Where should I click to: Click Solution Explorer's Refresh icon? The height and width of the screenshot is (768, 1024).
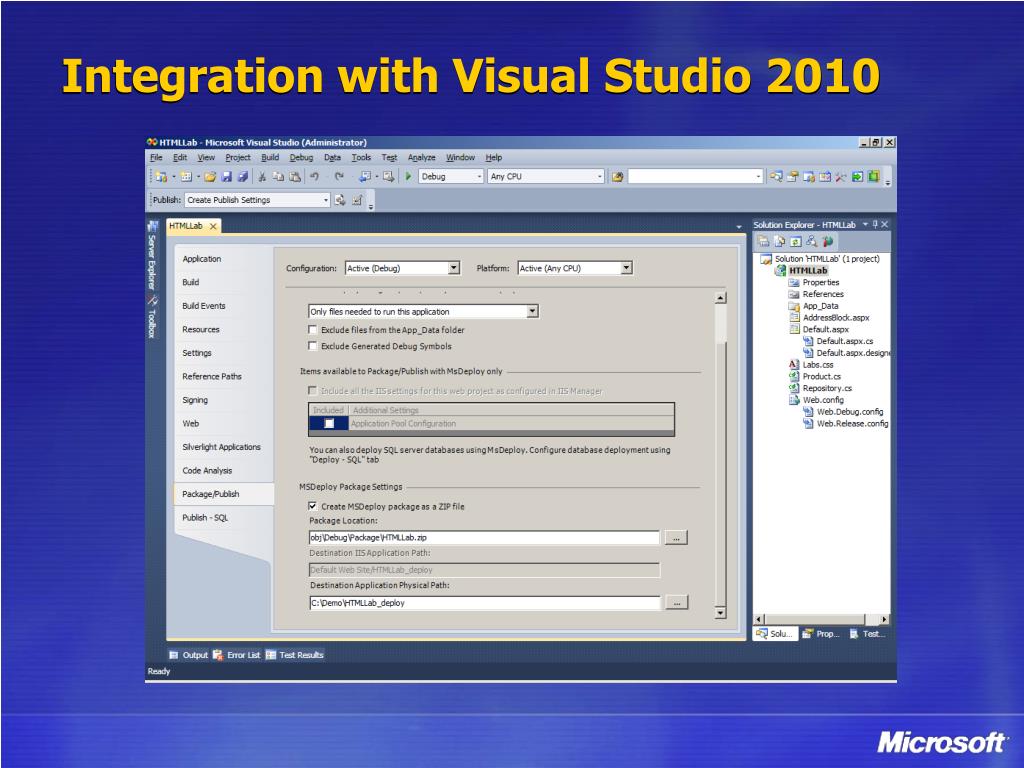pos(795,242)
